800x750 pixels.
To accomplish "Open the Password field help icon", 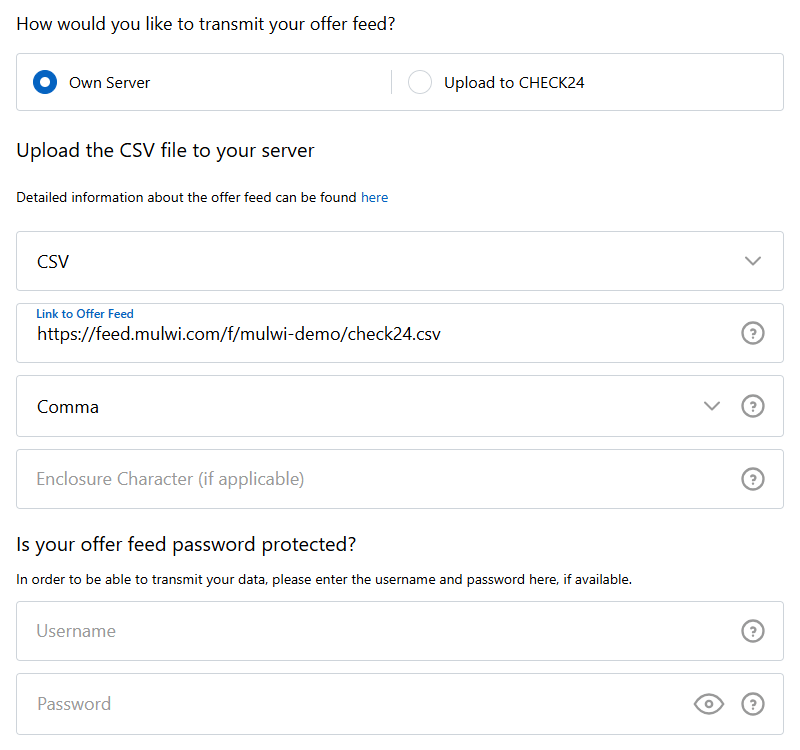I will [753, 704].
